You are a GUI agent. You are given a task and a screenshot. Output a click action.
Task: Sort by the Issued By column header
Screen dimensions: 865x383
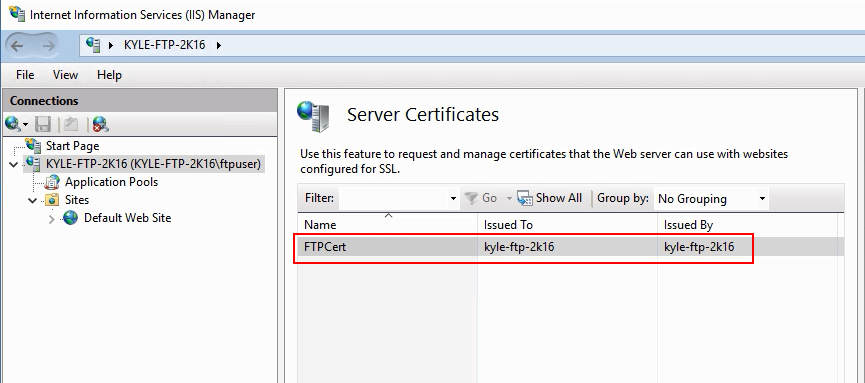click(x=747, y=225)
